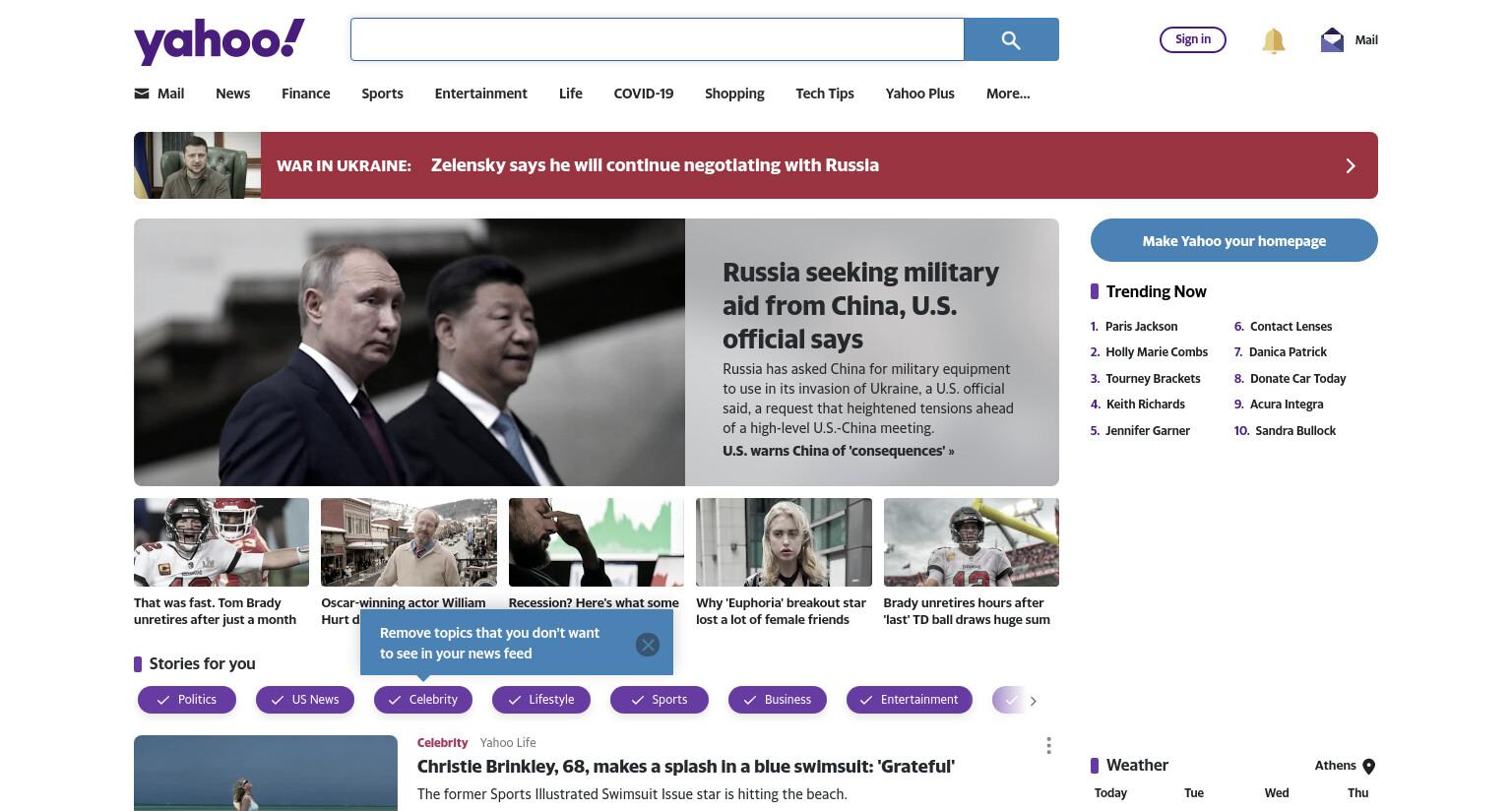Open the COVID-19 navigation item
The width and height of the screenshot is (1512, 811).
point(644,94)
